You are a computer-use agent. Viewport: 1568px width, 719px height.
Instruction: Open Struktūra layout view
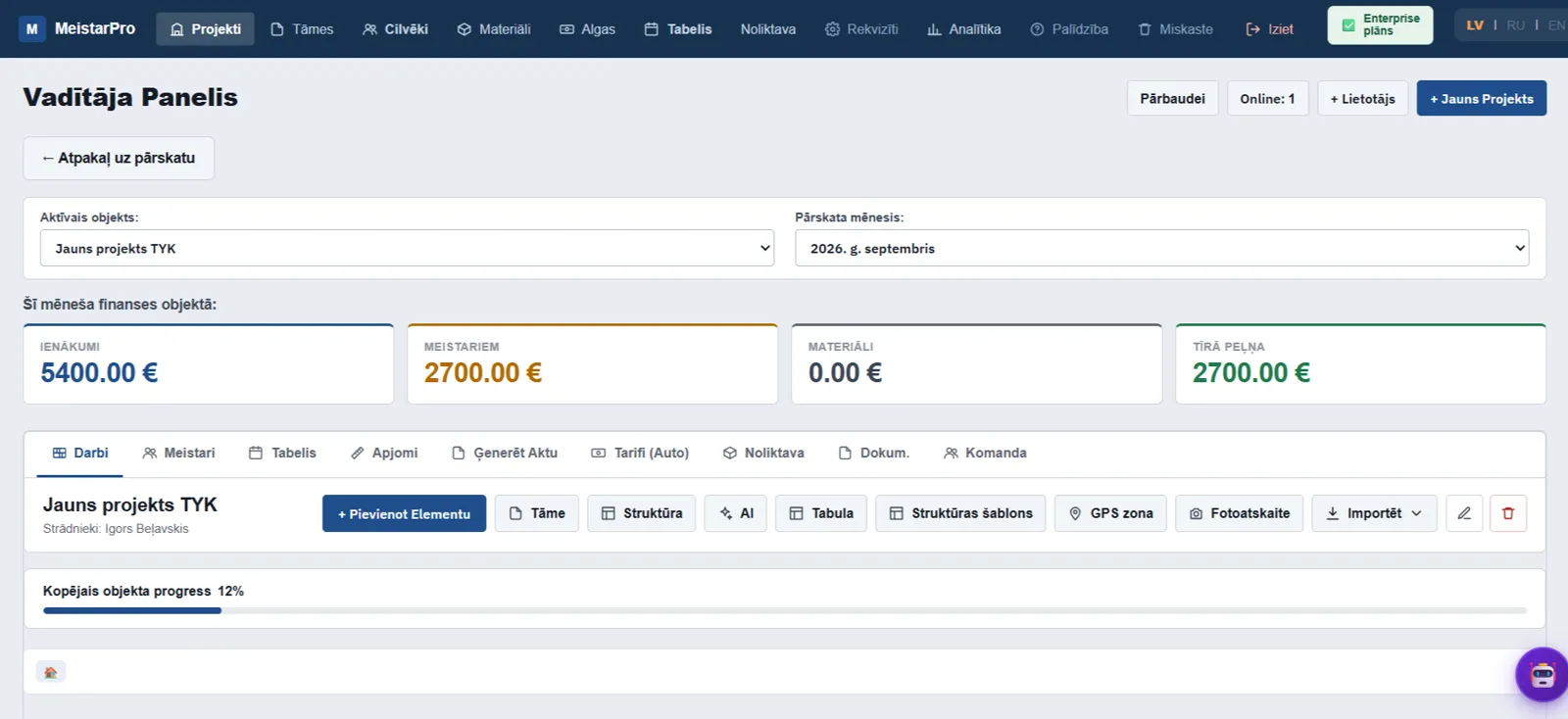pos(642,513)
